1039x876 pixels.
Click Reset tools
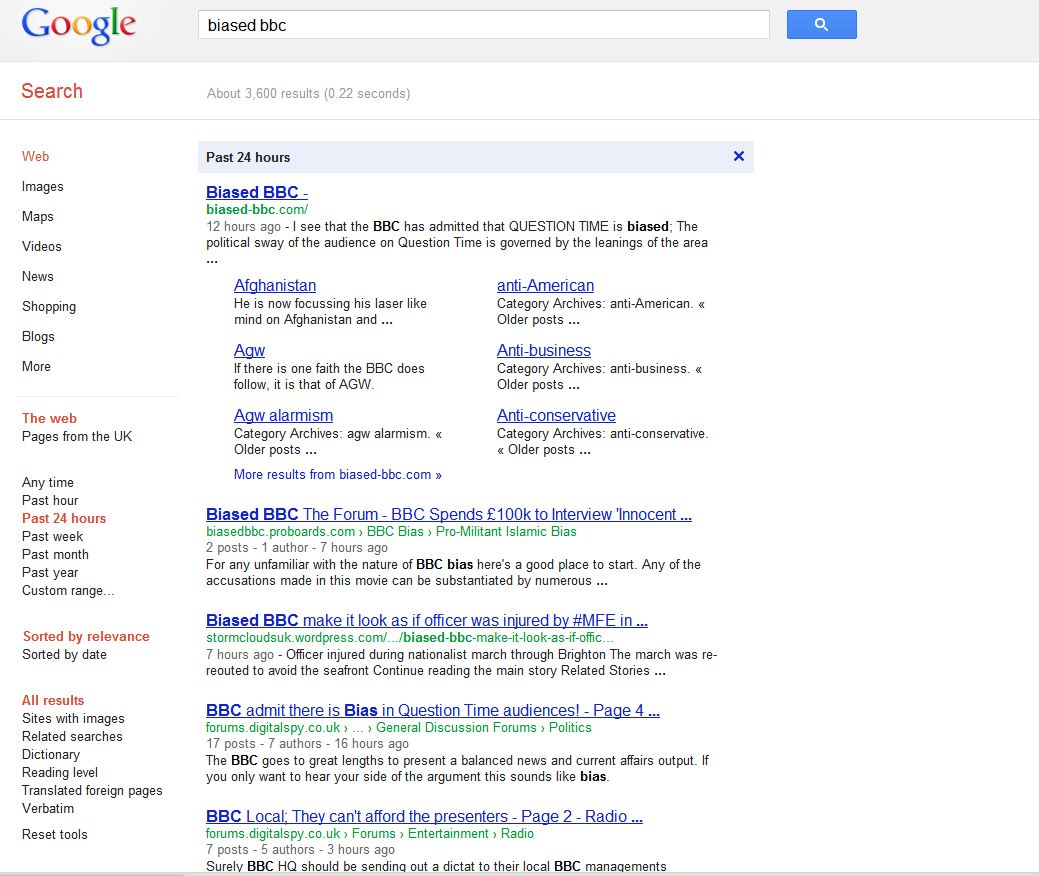click(55, 834)
